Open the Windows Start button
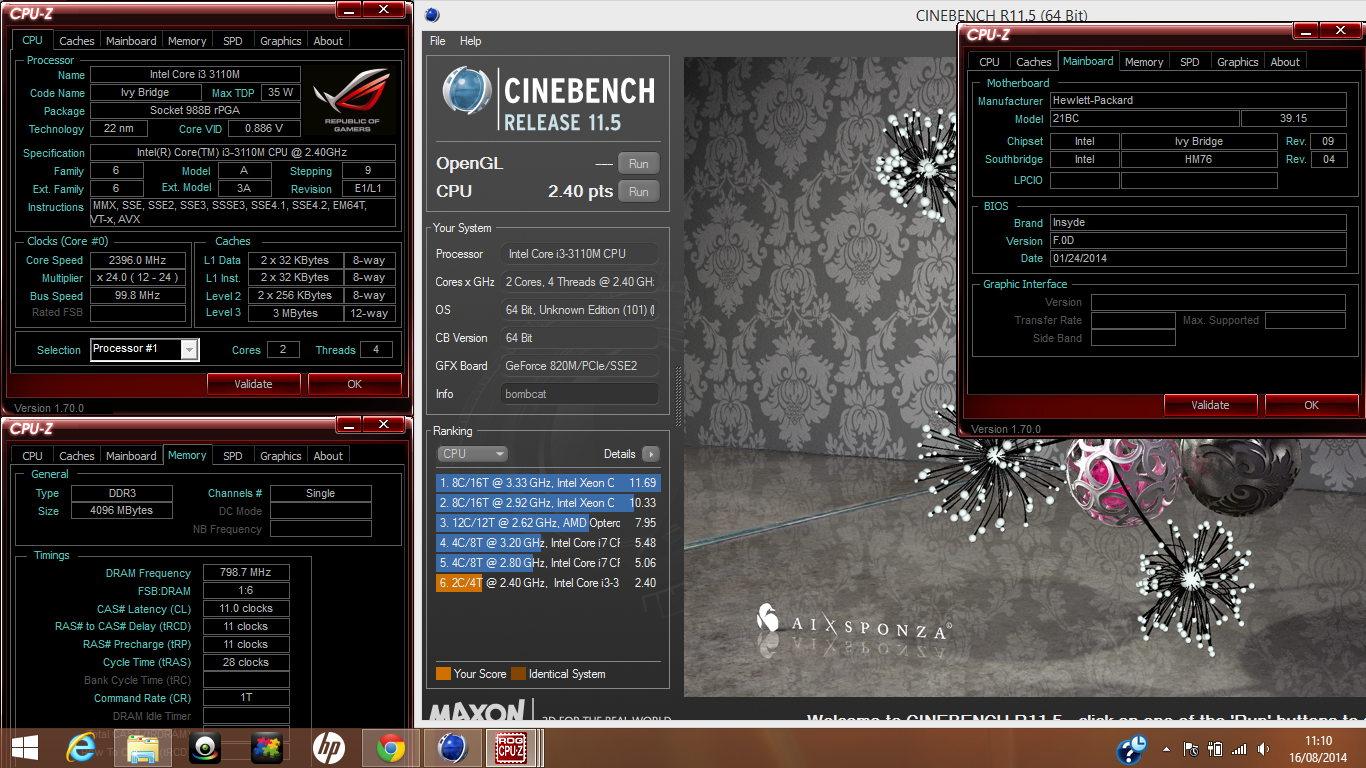This screenshot has width=1366, height=768. coord(24,748)
